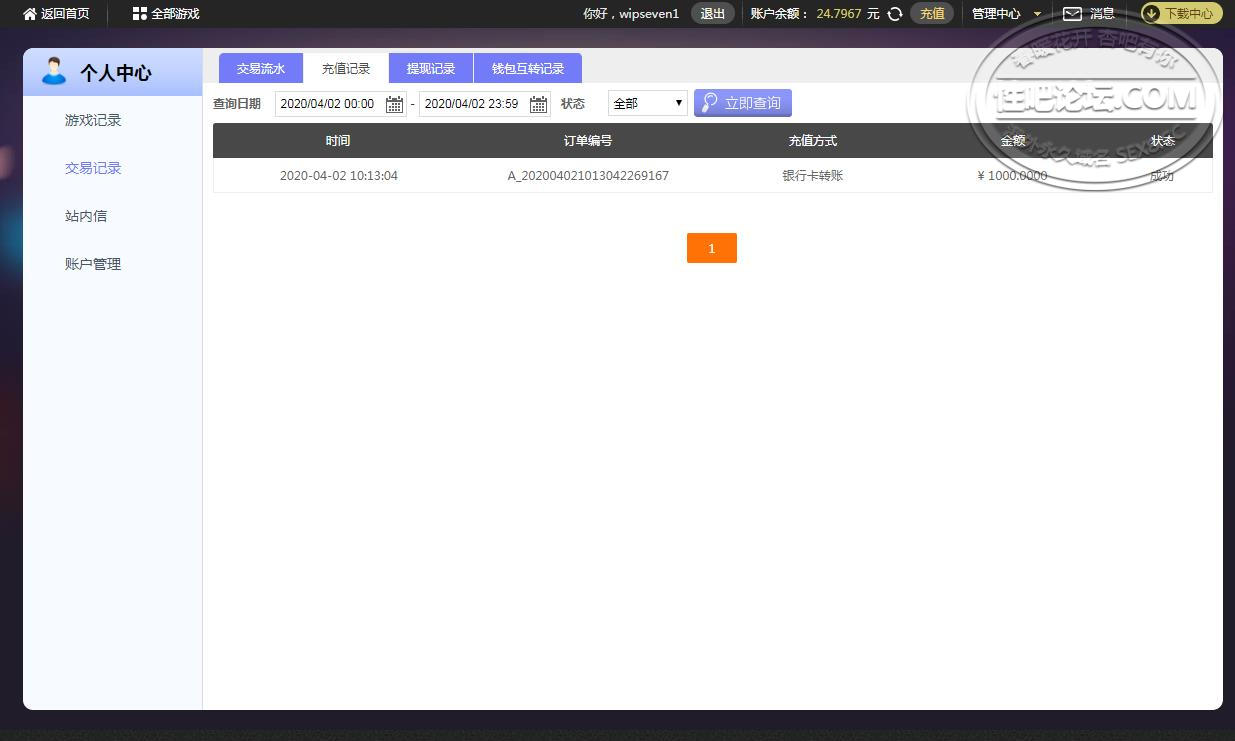
Task: Click the home icon beside 返回首页
Action: tap(30, 14)
